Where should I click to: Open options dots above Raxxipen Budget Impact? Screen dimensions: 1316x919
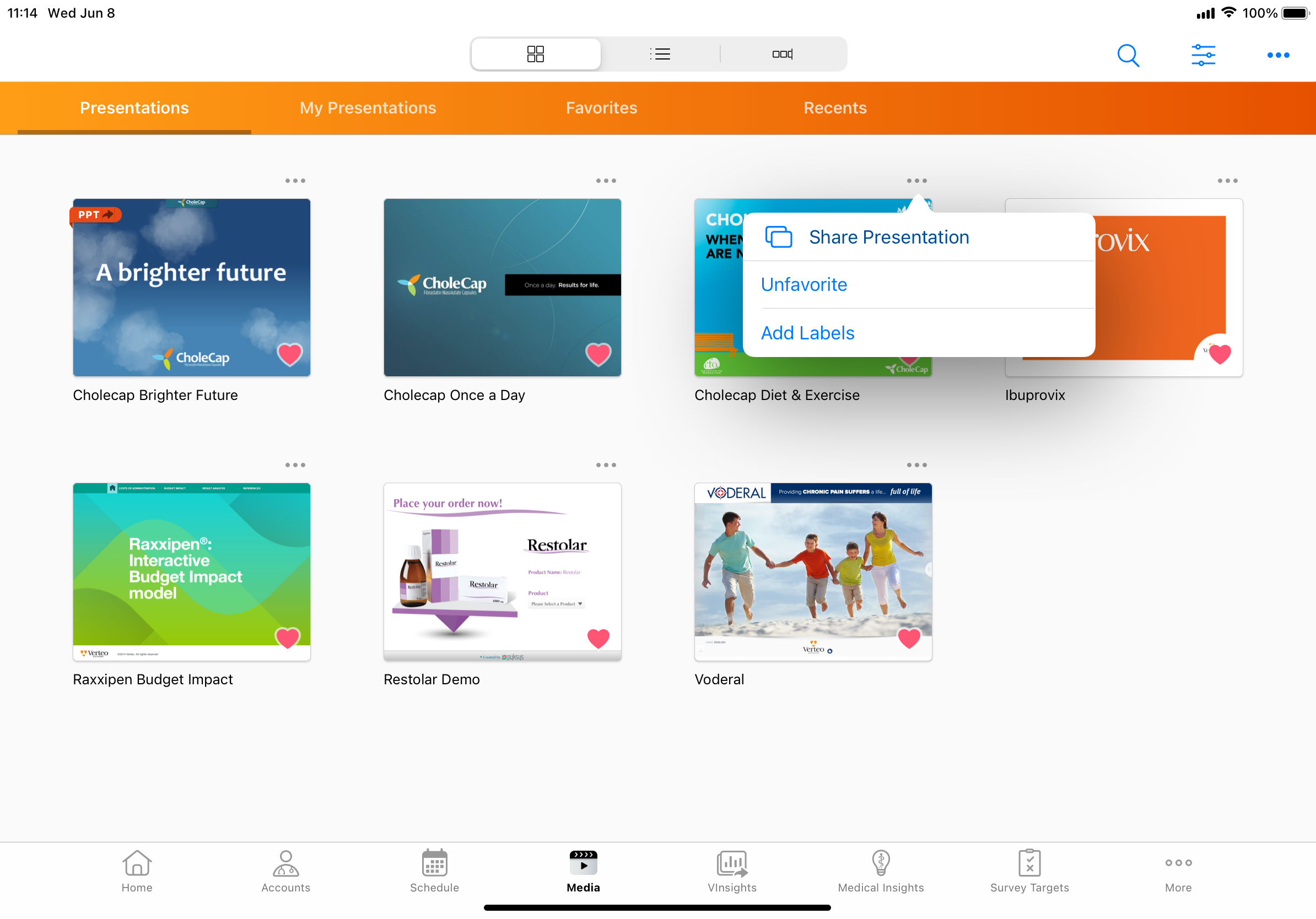[295, 464]
